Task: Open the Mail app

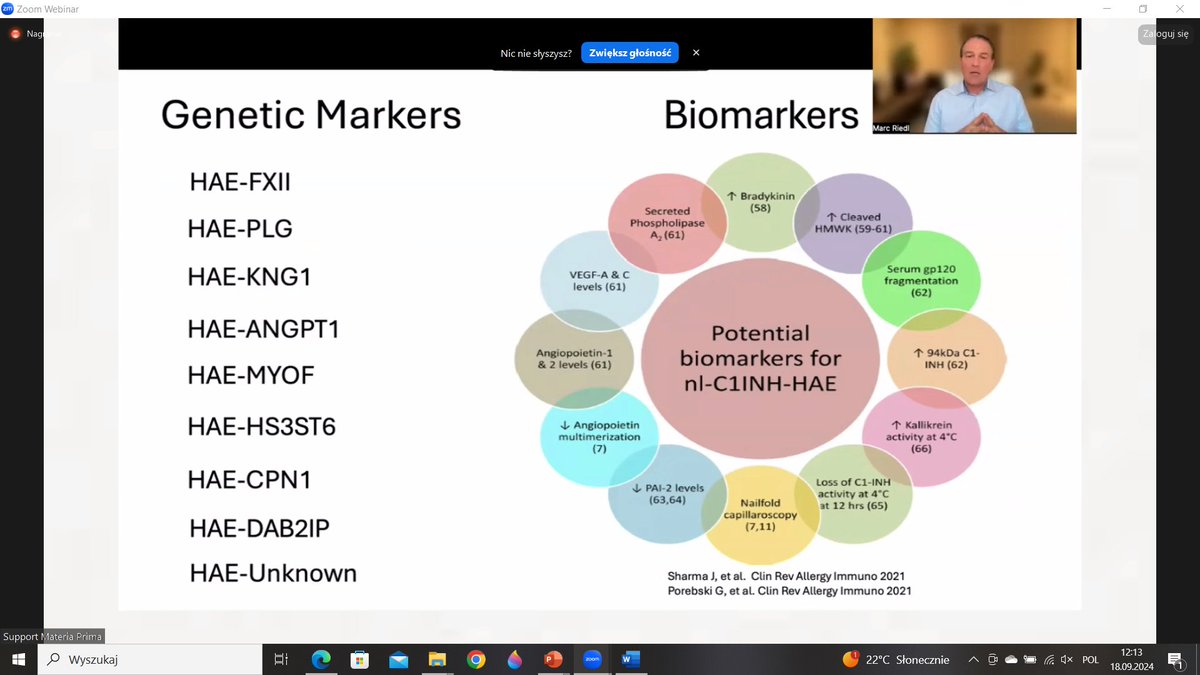Action: tap(398, 659)
